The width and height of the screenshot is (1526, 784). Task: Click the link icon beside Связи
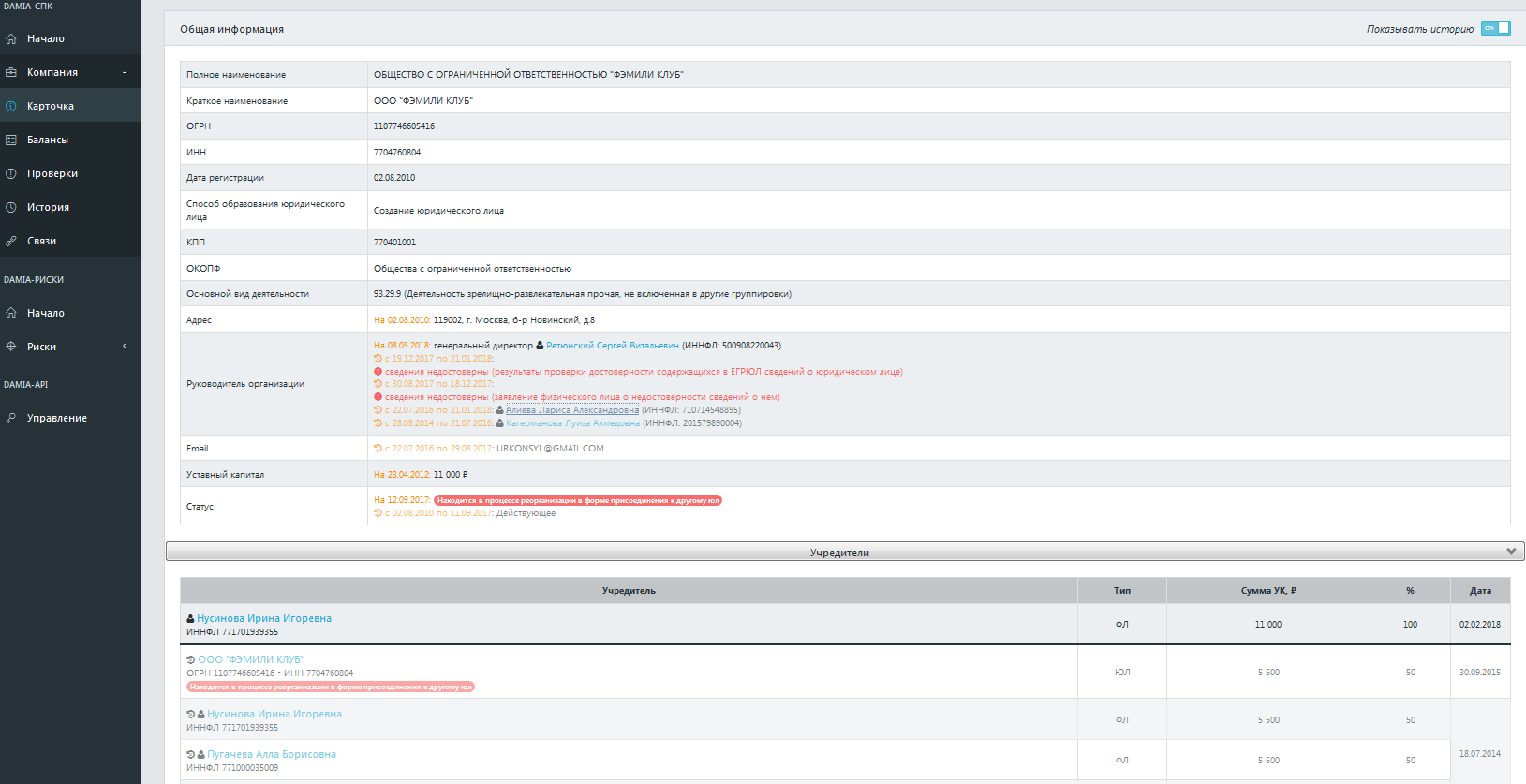coord(11,242)
